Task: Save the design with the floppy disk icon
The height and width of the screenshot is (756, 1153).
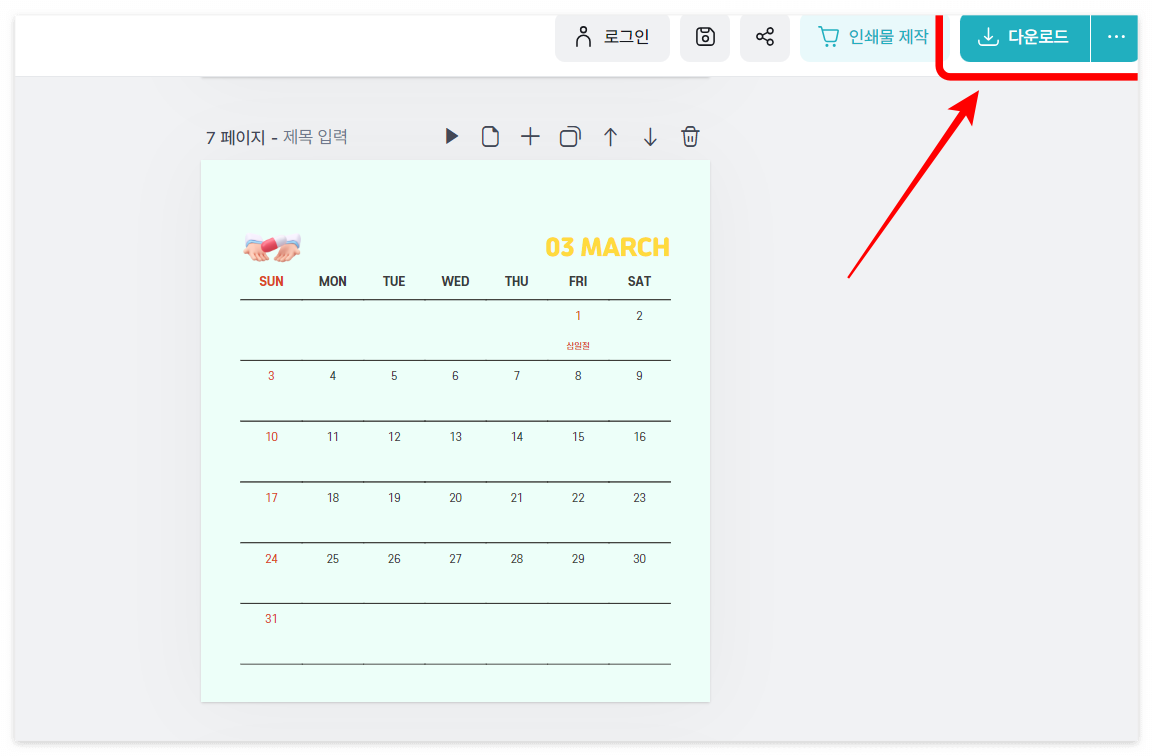Action: tap(705, 36)
